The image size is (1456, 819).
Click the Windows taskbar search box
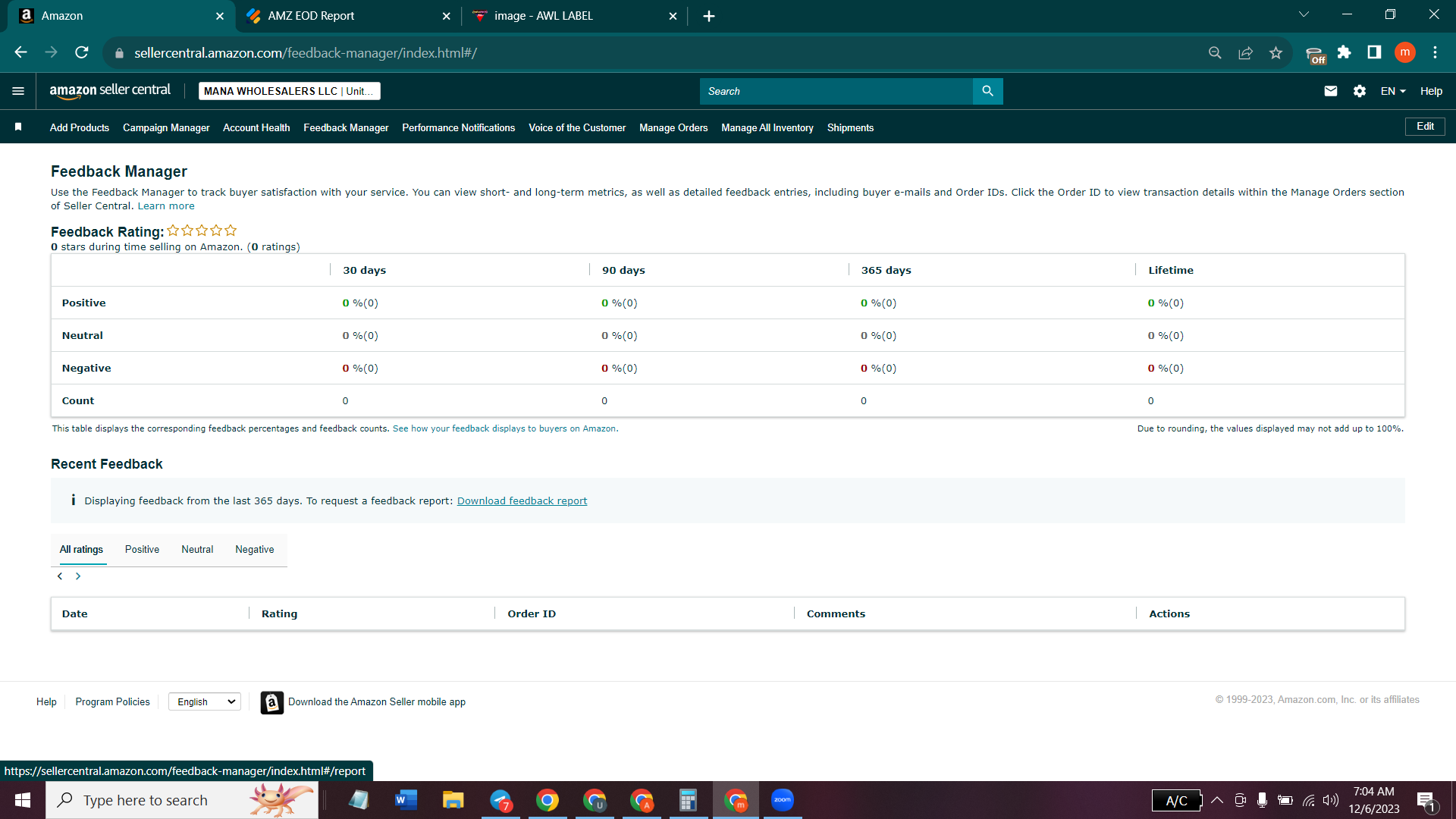point(182,800)
